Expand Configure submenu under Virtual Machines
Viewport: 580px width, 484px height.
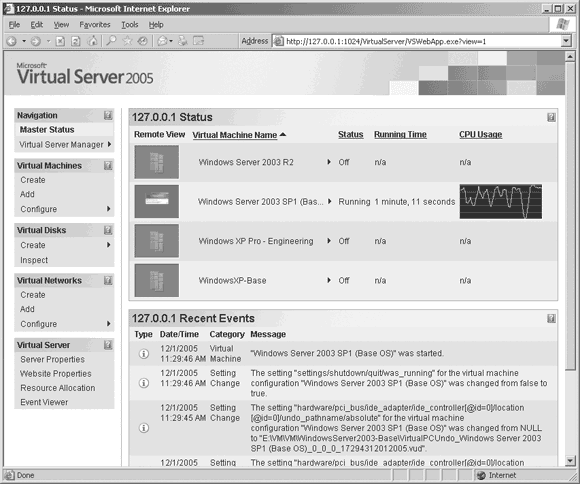pos(108,209)
